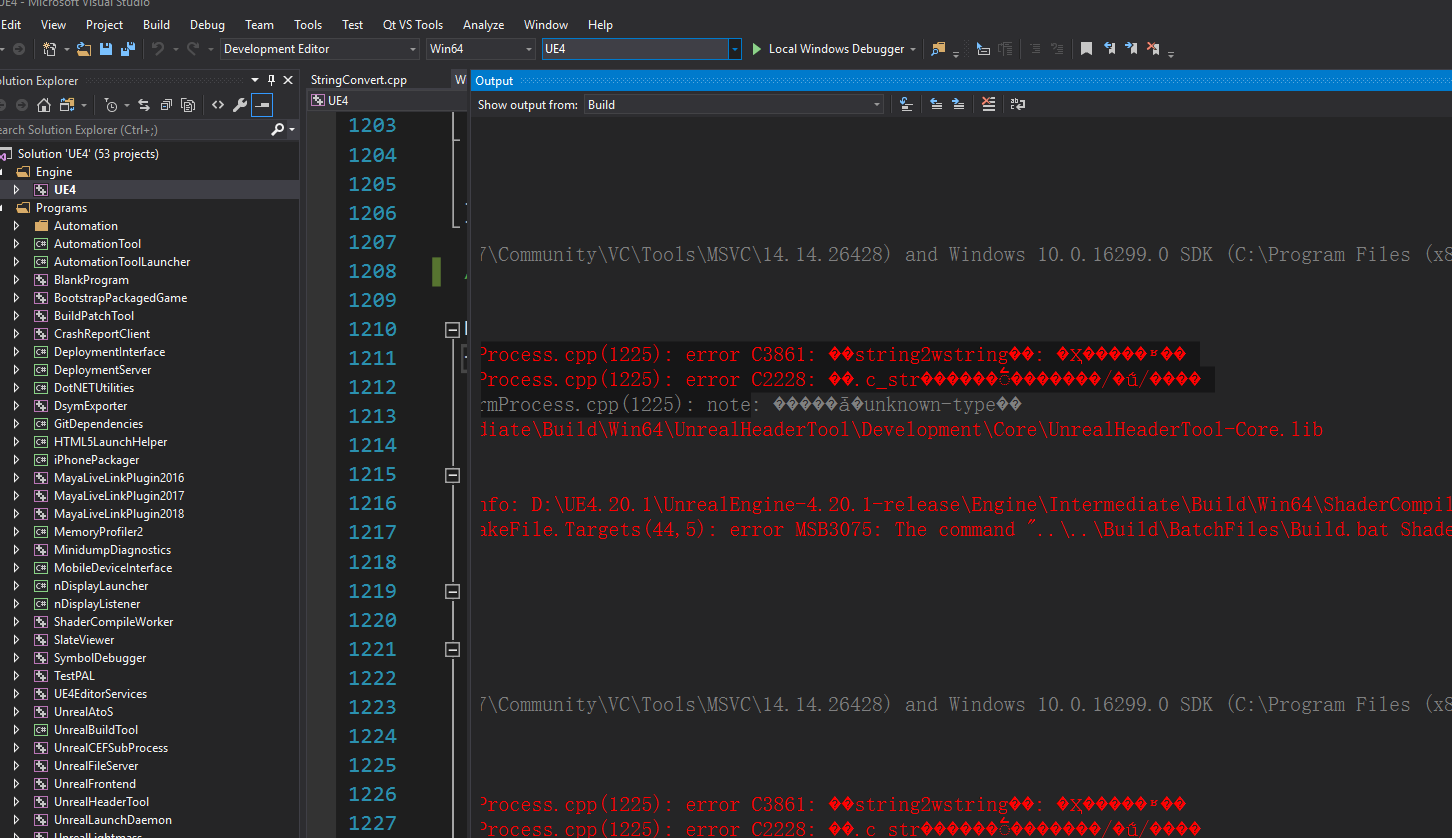
Task: Expand the ShaderCompileWorker project node
Action: tap(16, 622)
